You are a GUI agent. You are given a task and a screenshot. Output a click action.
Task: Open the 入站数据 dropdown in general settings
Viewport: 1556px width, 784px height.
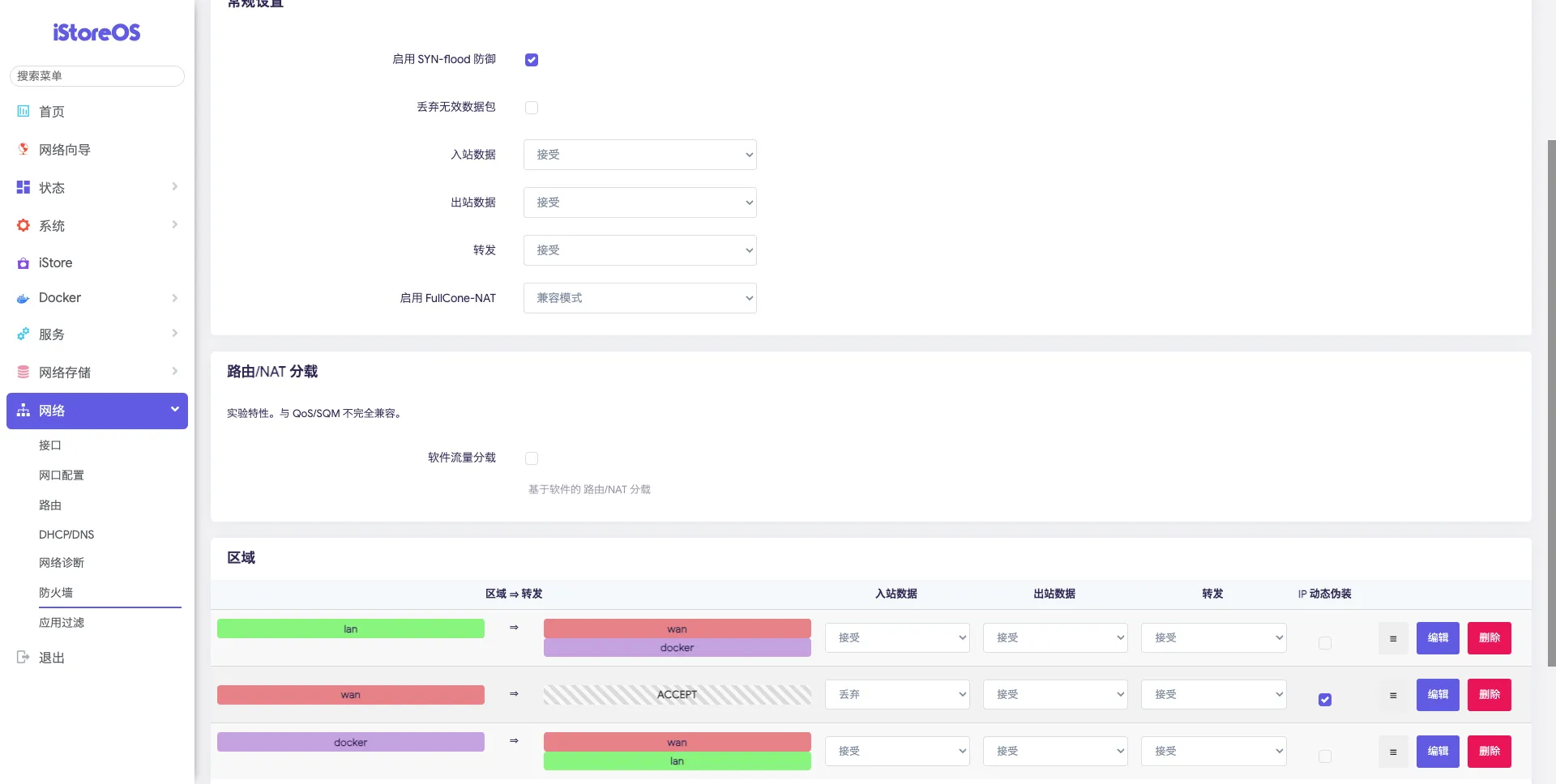point(639,155)
